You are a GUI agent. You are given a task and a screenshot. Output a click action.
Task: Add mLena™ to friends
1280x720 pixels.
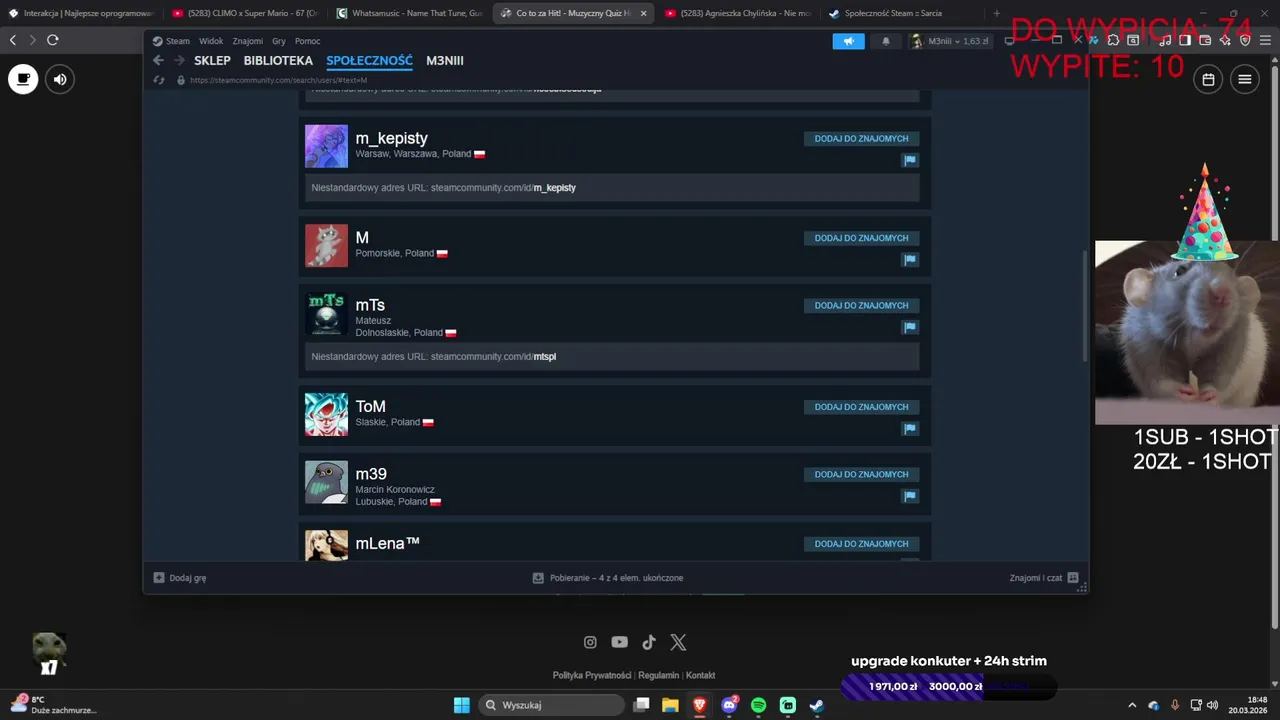[861, 544]
